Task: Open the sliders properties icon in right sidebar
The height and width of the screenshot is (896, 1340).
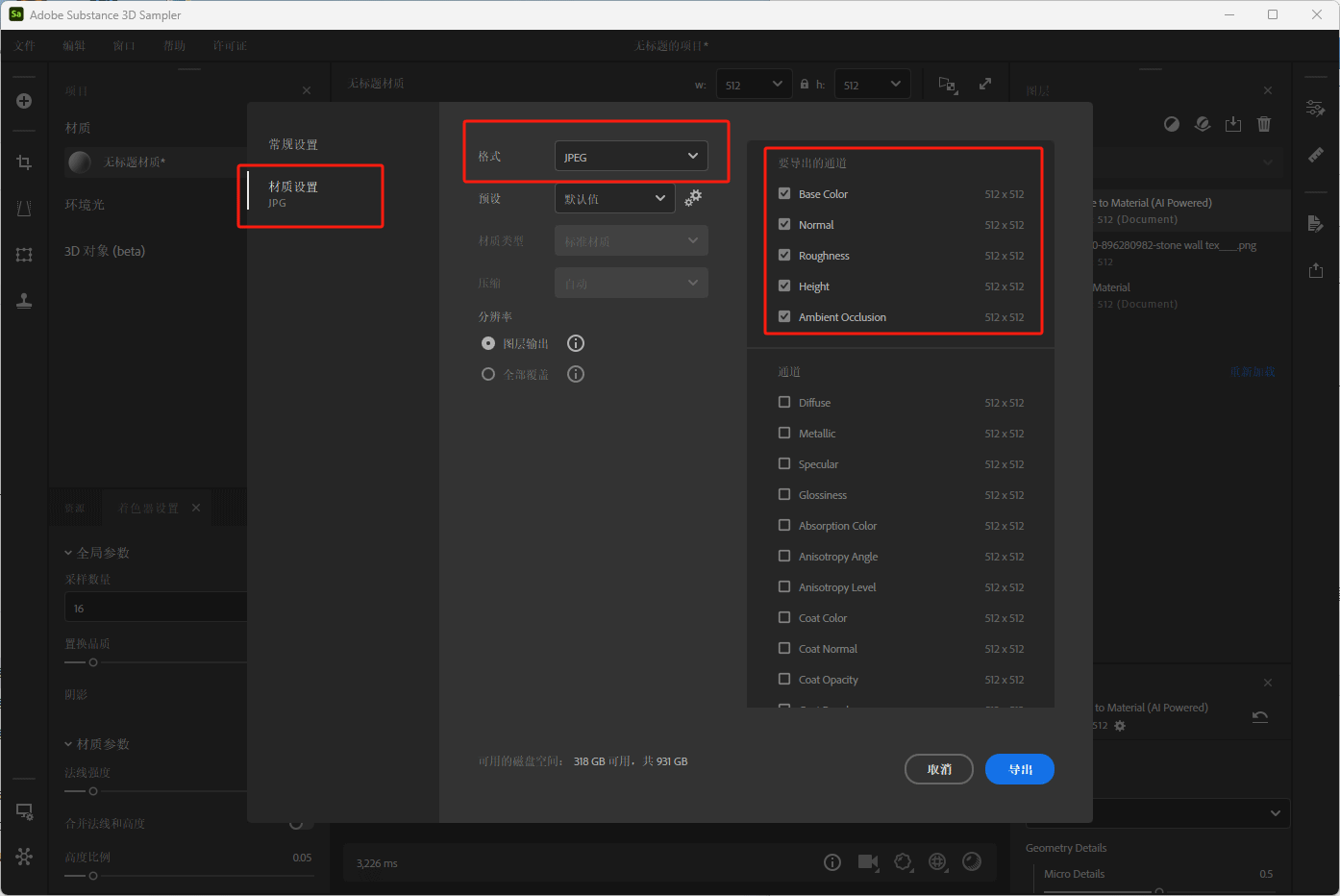Action: (1316, 109)
